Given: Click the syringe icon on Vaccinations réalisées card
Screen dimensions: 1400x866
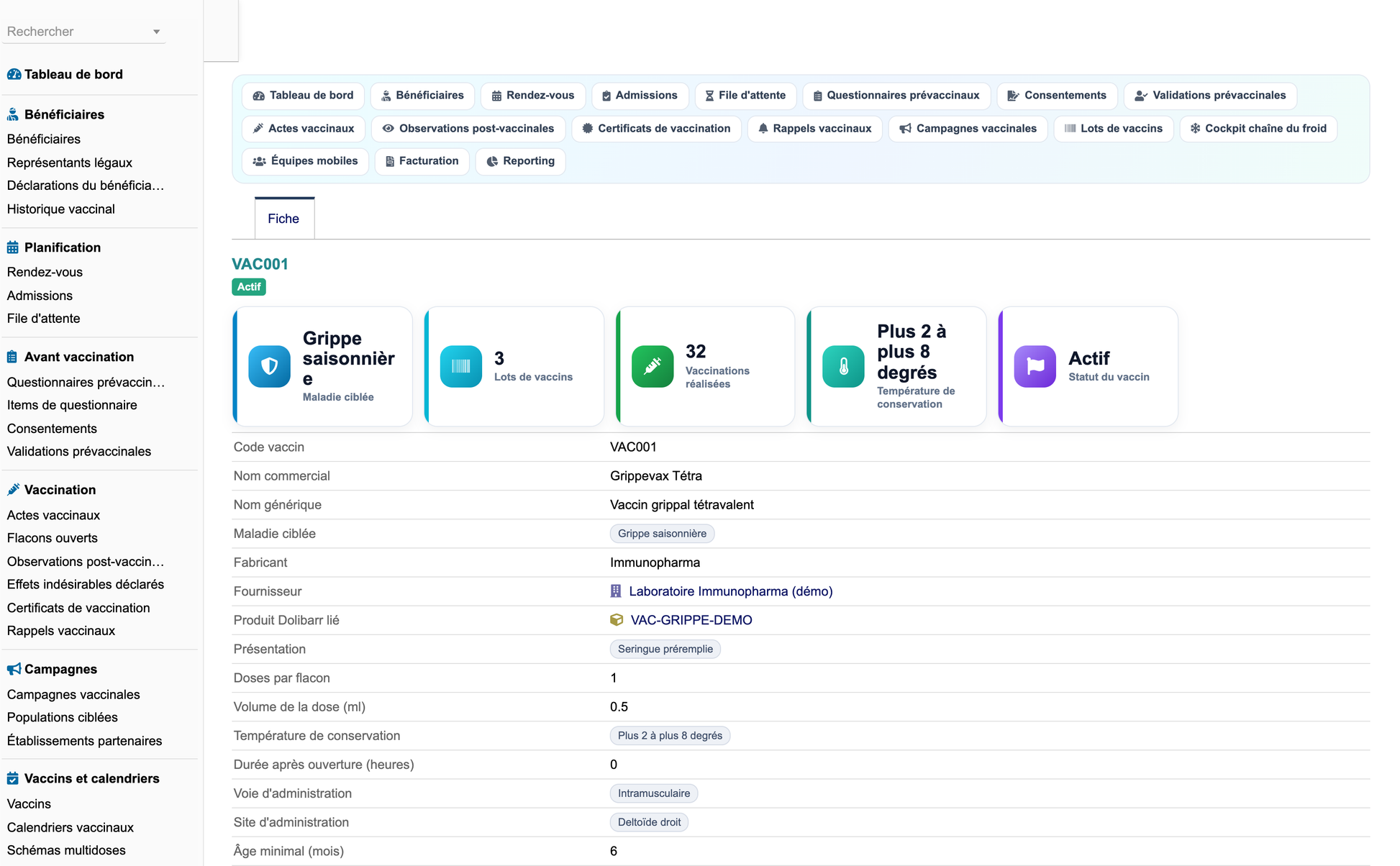Looking at the screenshot, I should point(652,366).
